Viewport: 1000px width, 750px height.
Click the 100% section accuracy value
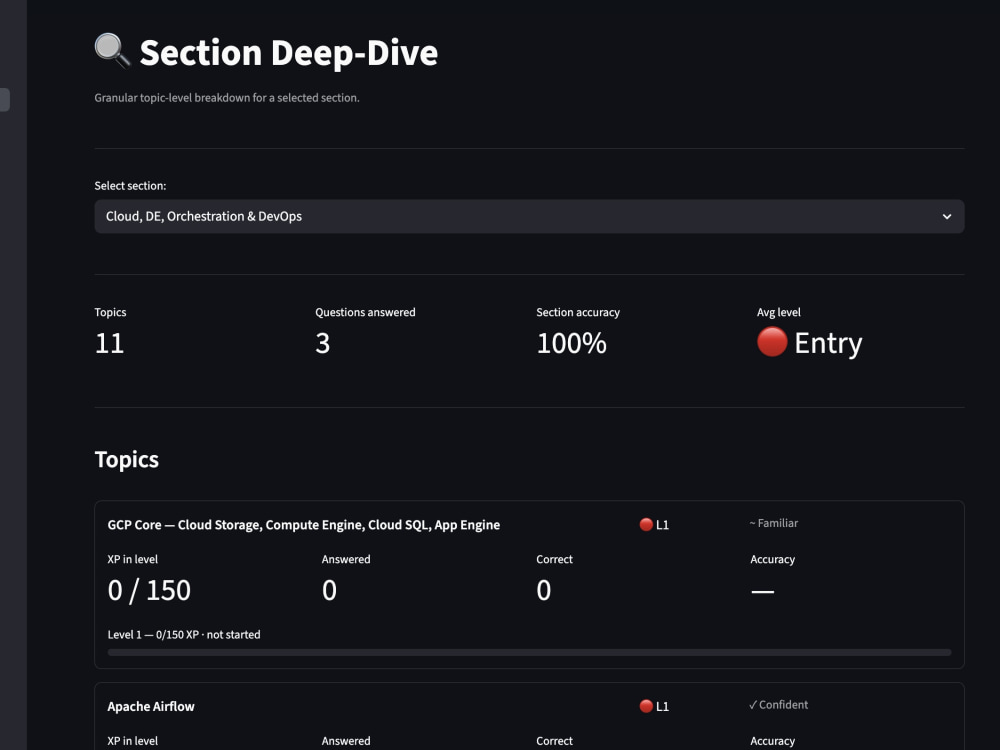click(571, 343)
